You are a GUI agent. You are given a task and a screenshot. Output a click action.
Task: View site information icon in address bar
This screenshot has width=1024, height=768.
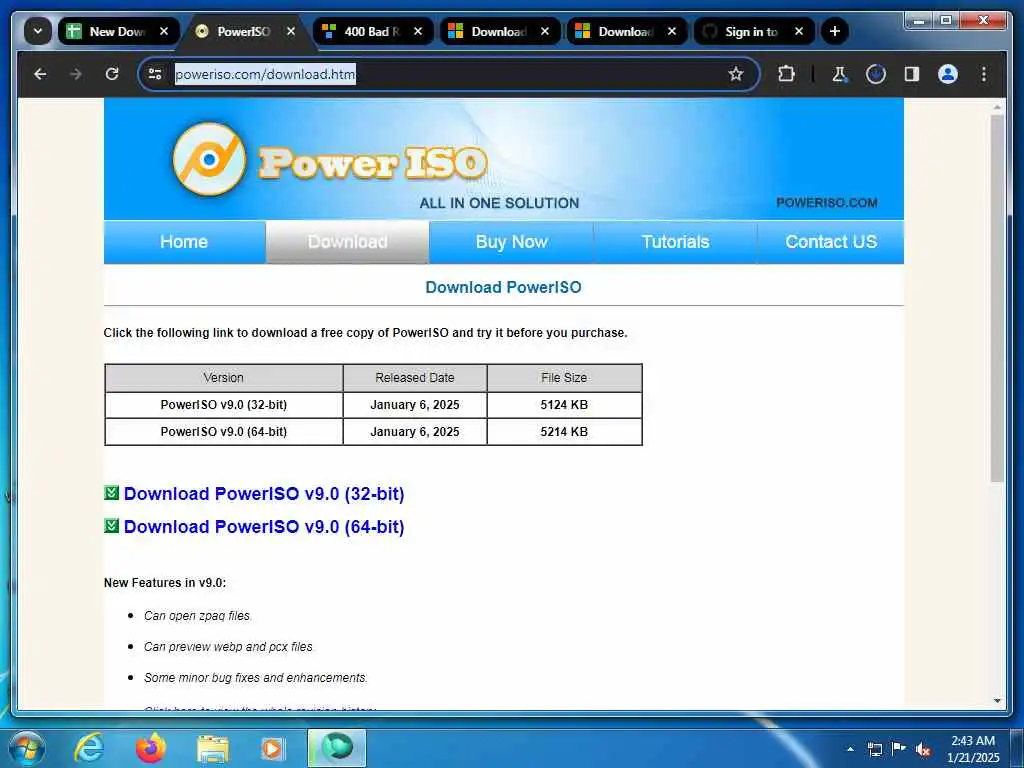pyautogui.click(x=155, y=74)
